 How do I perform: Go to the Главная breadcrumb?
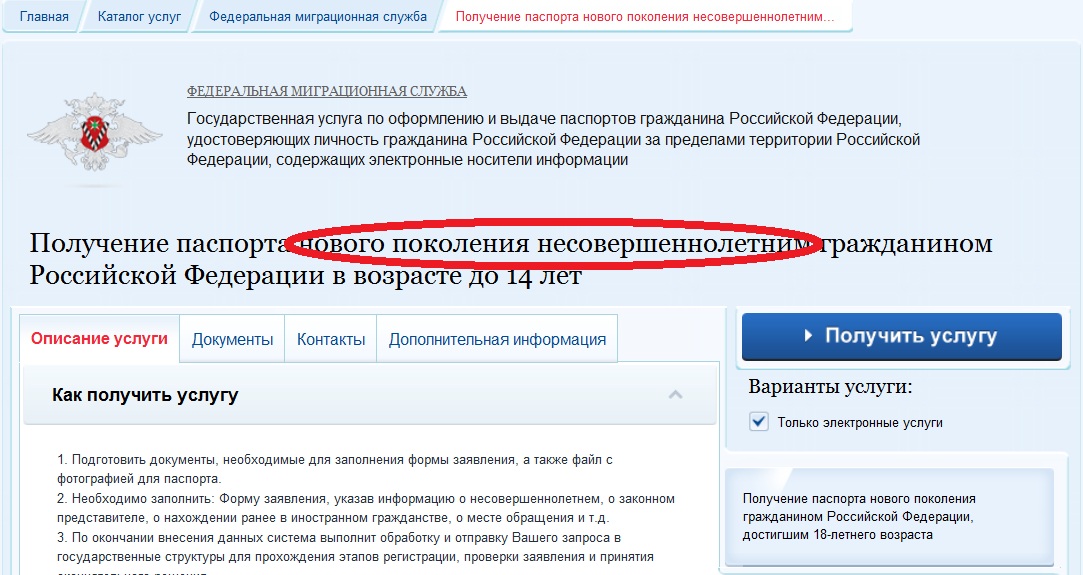44,17
